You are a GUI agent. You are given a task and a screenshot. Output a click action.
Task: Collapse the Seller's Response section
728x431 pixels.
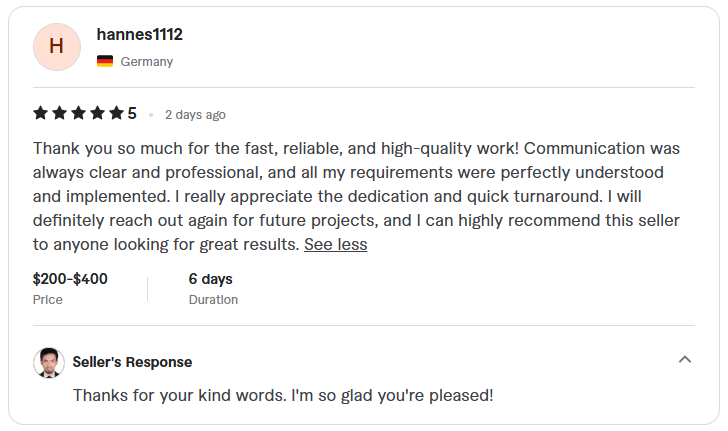[x=685, y=360]
